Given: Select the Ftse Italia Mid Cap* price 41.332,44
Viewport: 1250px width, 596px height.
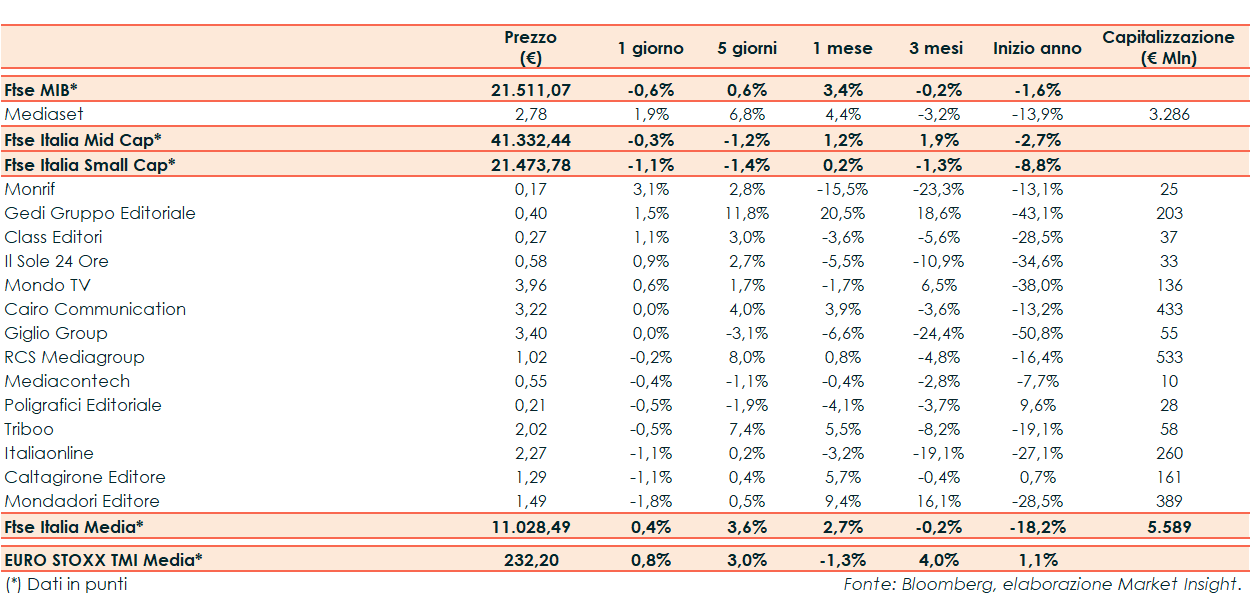Looking at the screenshot, I should tap(530, 140).
